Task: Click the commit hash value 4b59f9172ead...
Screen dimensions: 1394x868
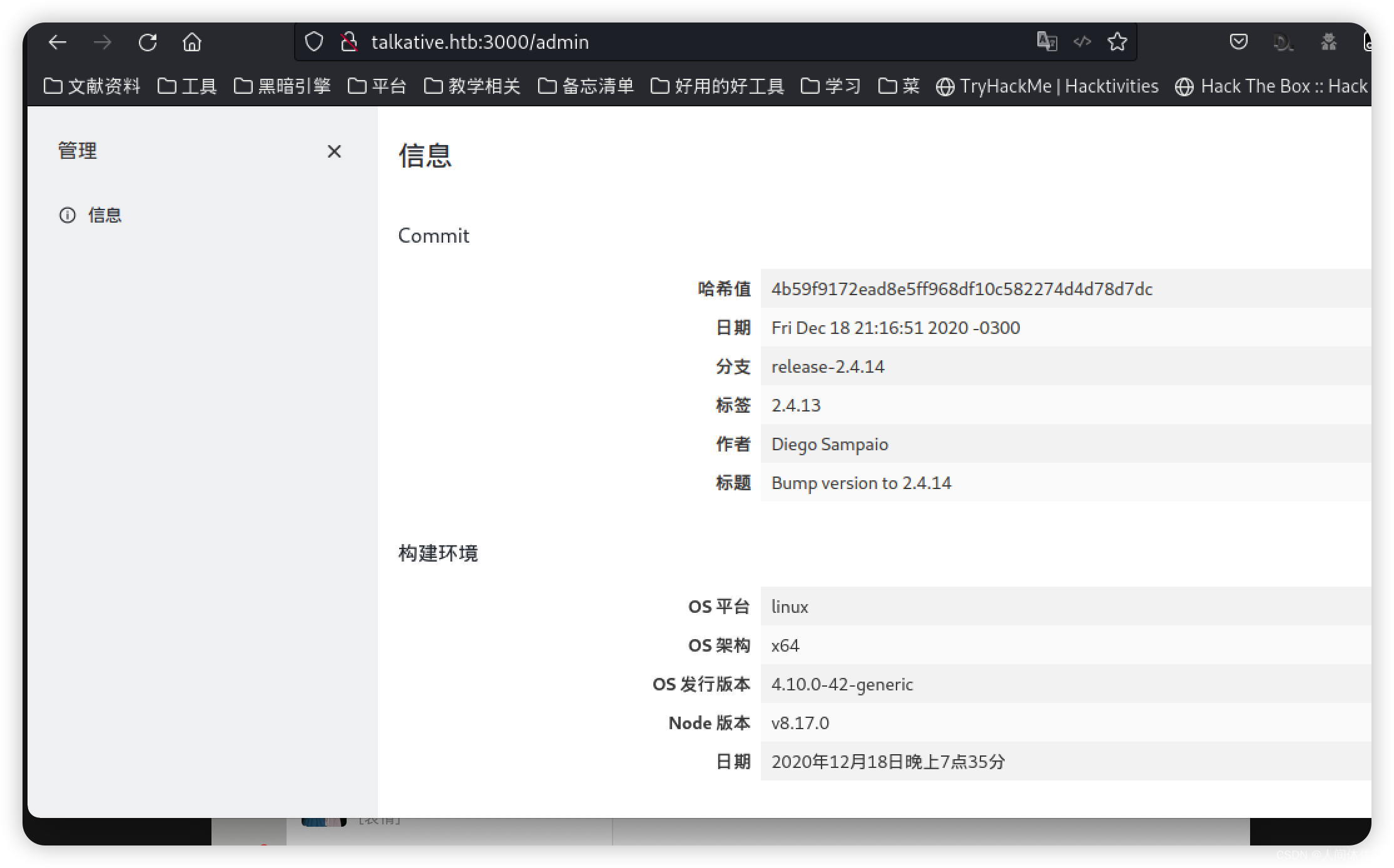Action: [962, 289]
